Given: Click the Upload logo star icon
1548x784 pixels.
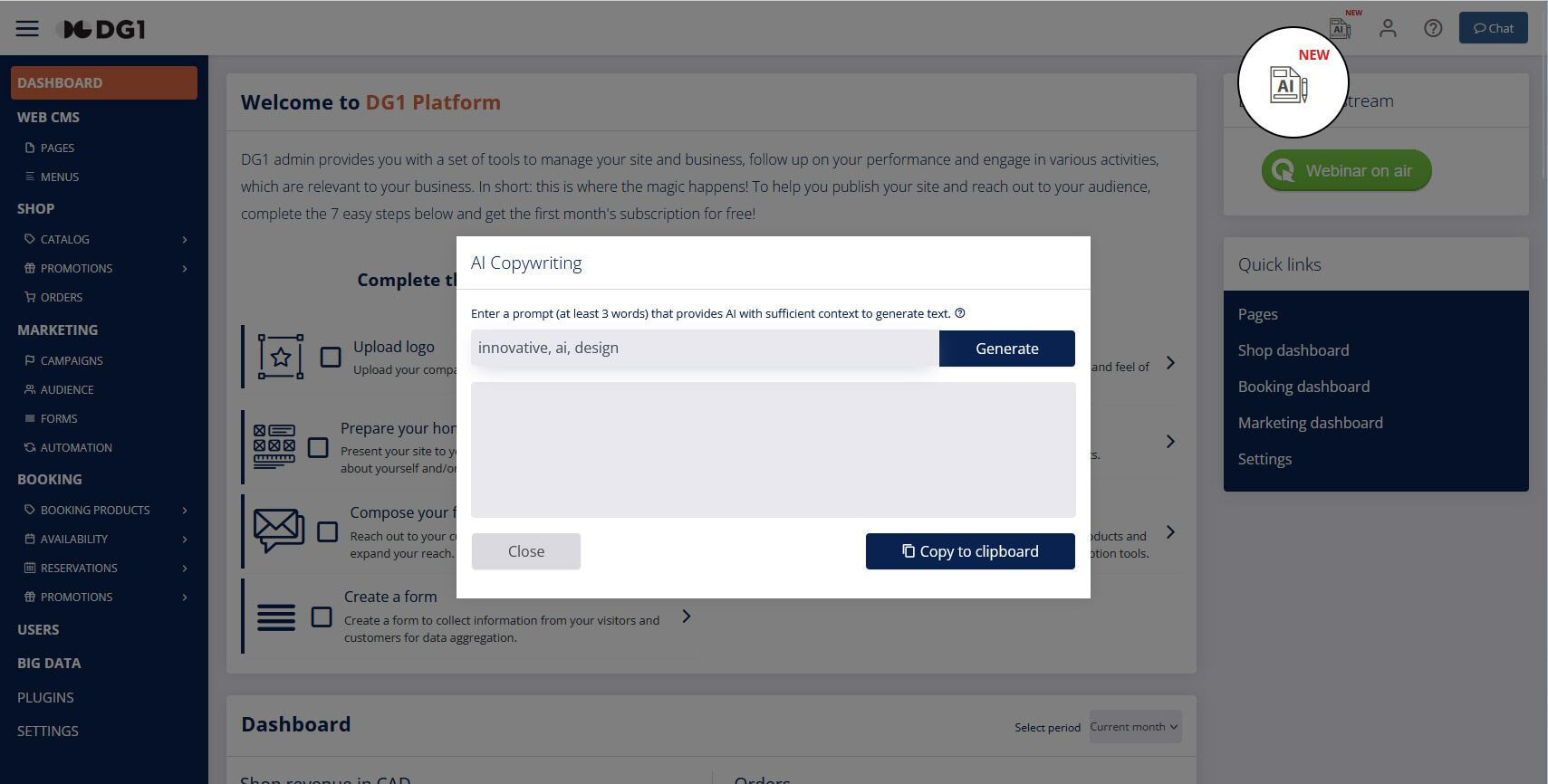Looking at the screenshot, I should point(281,357).
